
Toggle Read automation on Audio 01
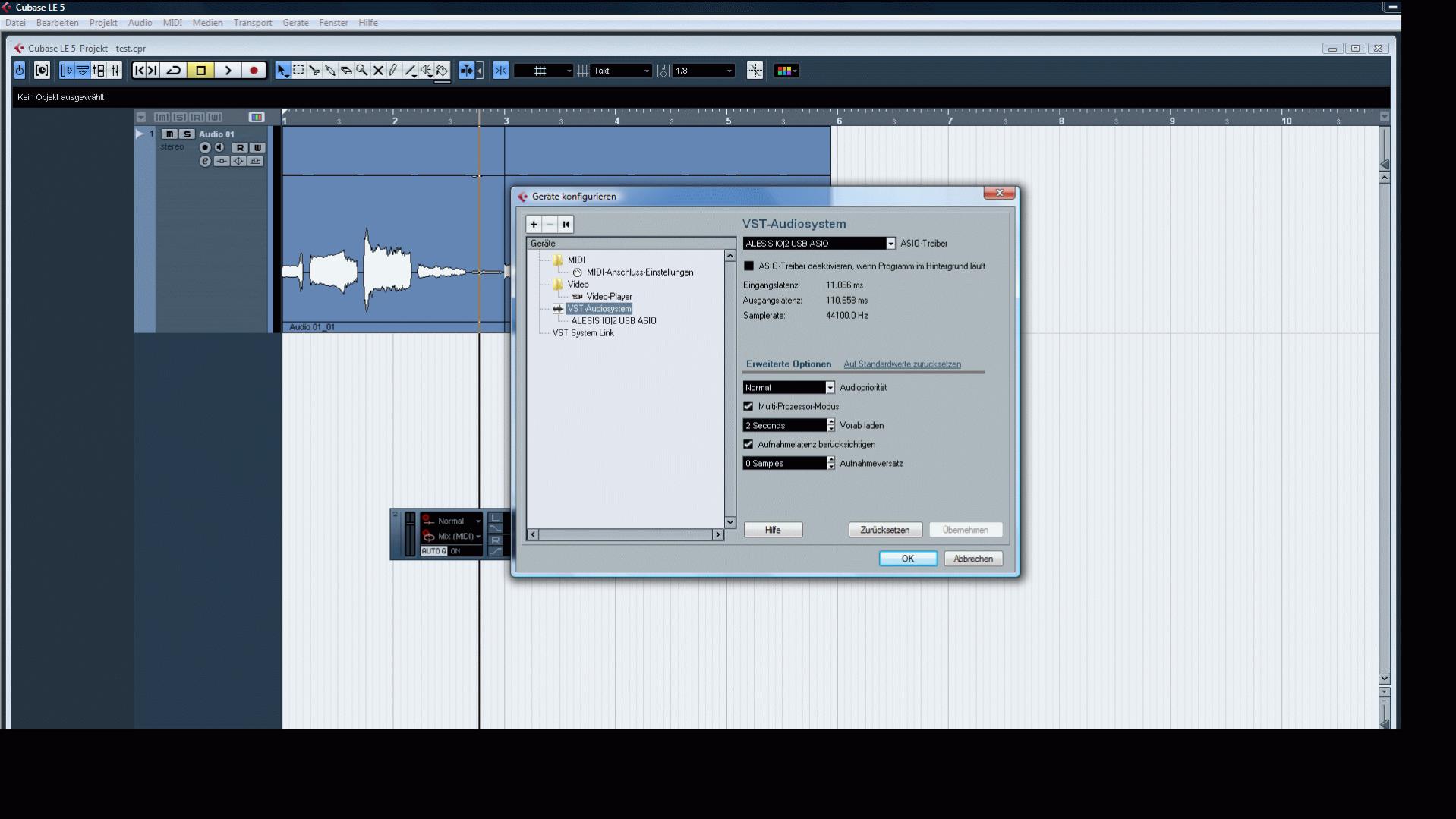[x=240, y=147]
